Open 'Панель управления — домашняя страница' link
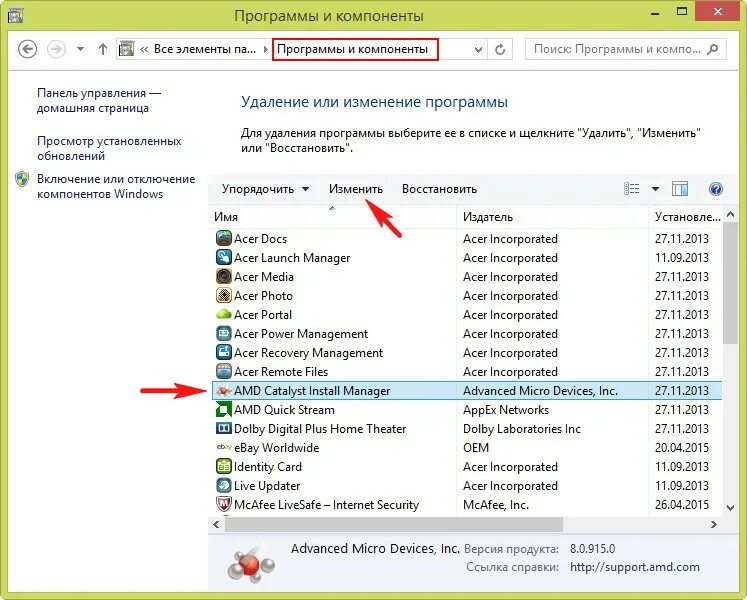The height and width of the screenshot is (600, 747). [x=99, y=101]
